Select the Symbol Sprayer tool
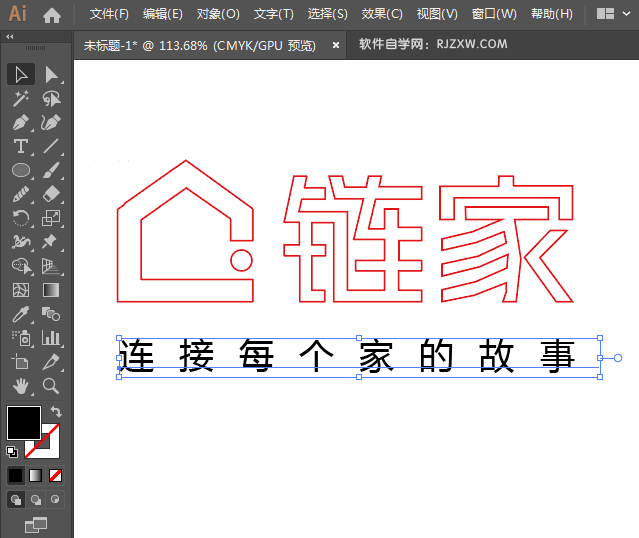This screenshot has height=538, width=639. pos(21,338)
